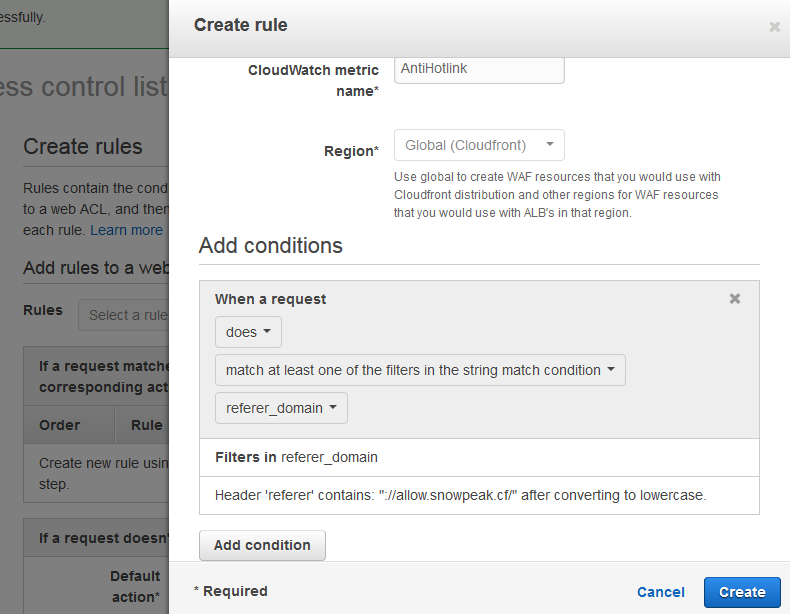790x614 pixels.
Task: Click the Add condition button
Action: (x=262, y=545)
